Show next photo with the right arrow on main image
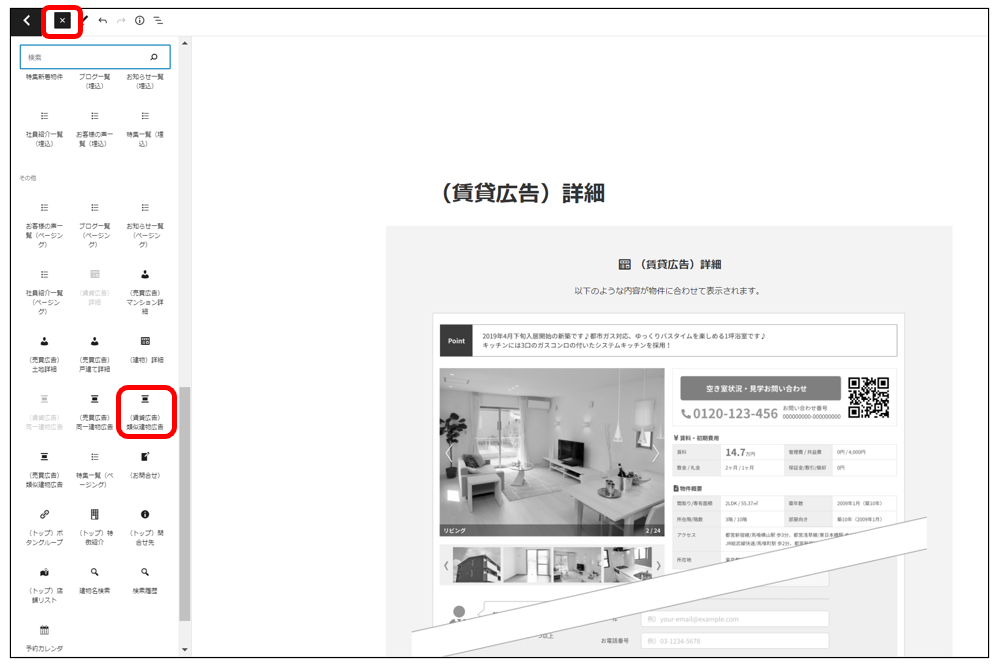This screenshot has height=666, width=996. coord(655,454)
